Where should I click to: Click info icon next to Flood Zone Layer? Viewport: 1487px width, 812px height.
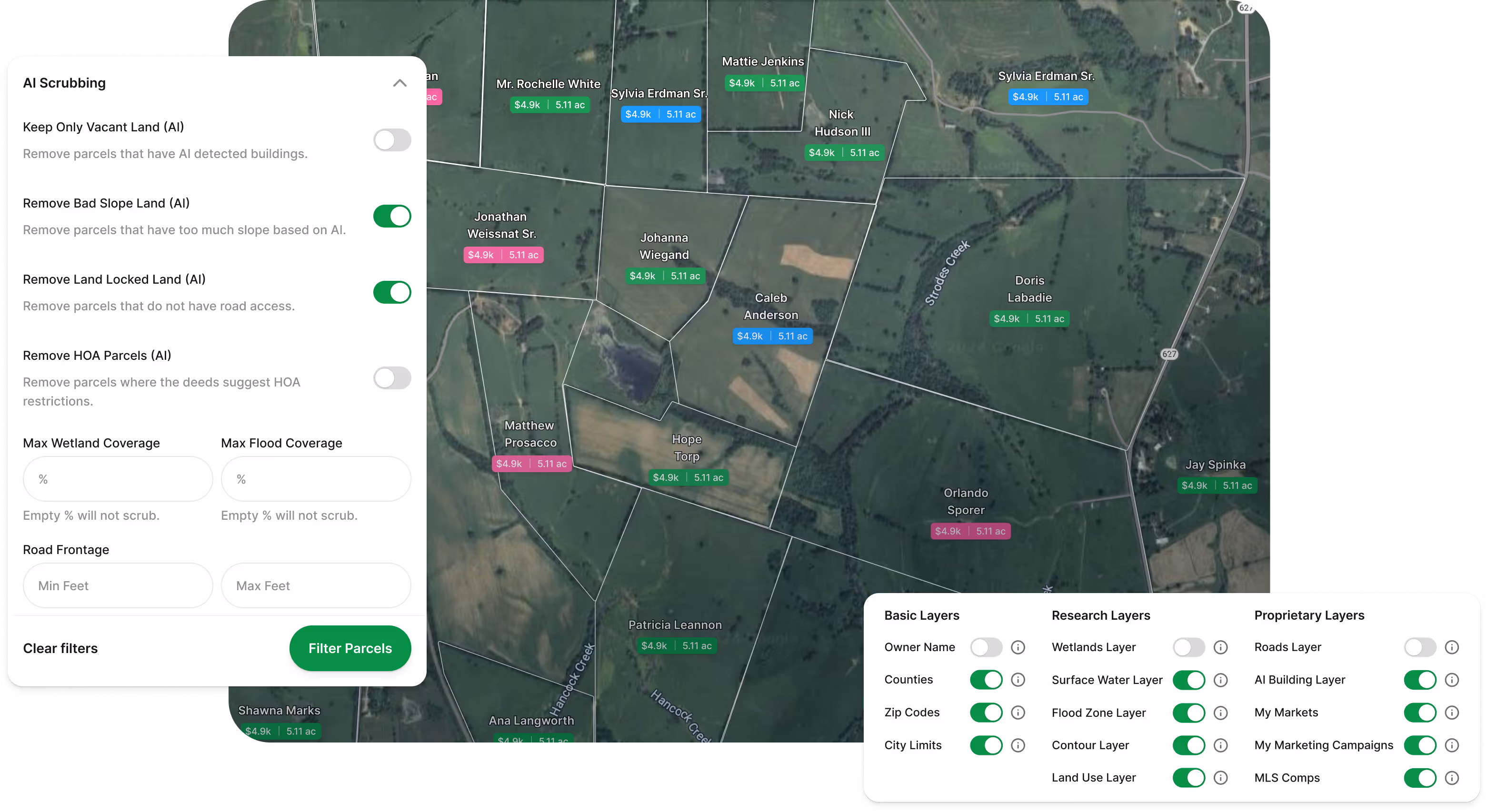1220,713
